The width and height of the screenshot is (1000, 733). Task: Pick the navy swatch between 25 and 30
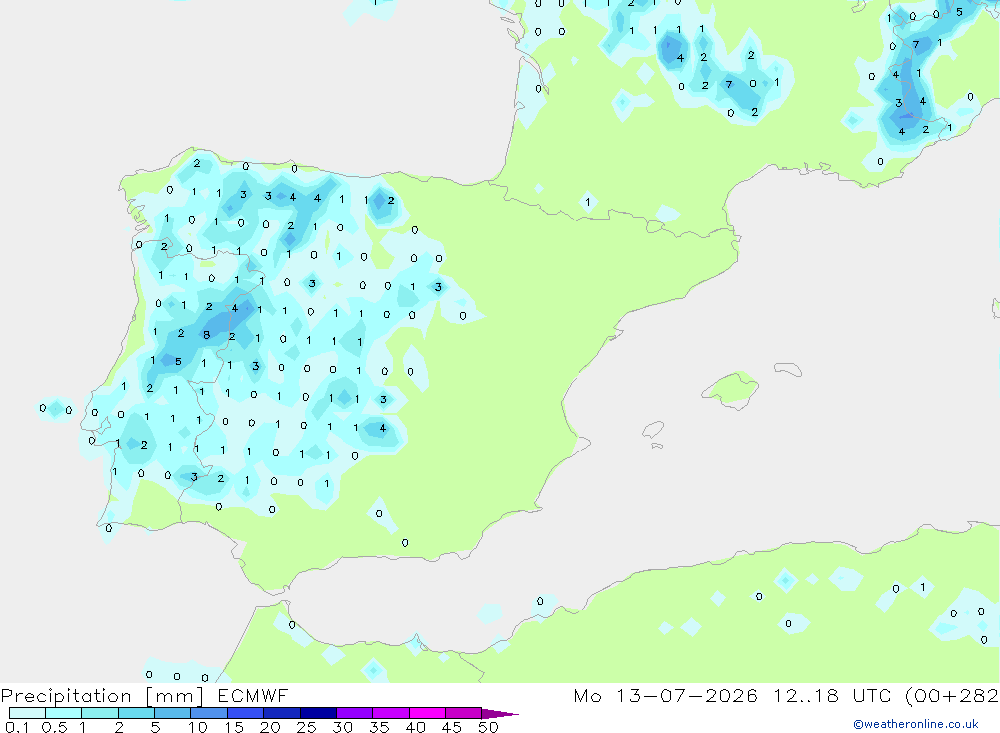click(318, 713)
